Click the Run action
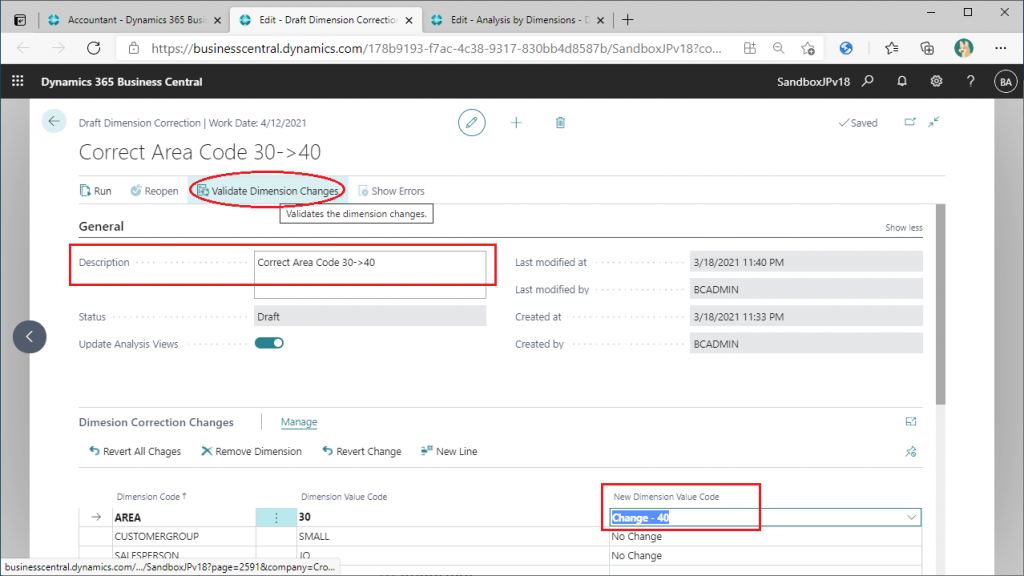Viewport: 1024px width, 576px height. point(95,191)
